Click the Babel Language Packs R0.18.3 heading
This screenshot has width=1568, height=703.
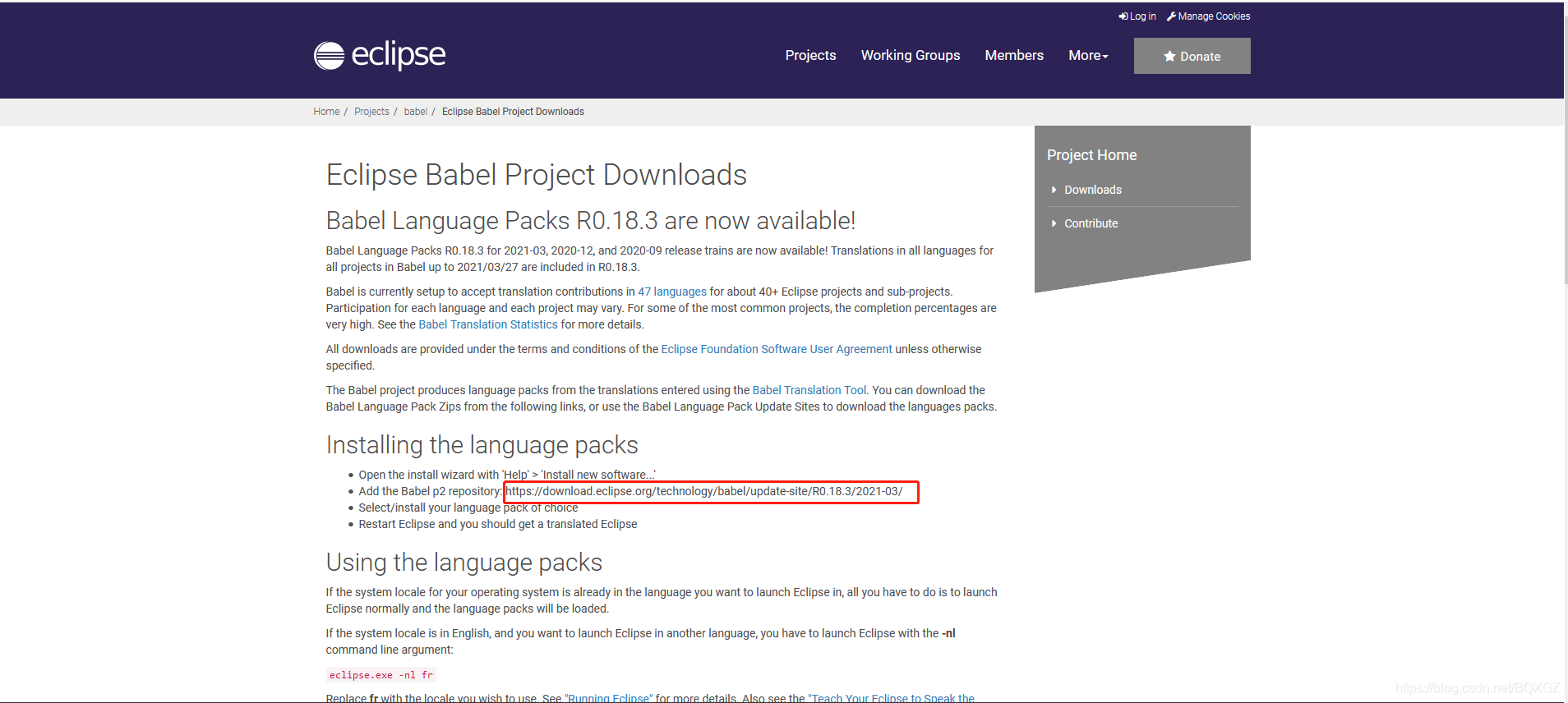591,221
